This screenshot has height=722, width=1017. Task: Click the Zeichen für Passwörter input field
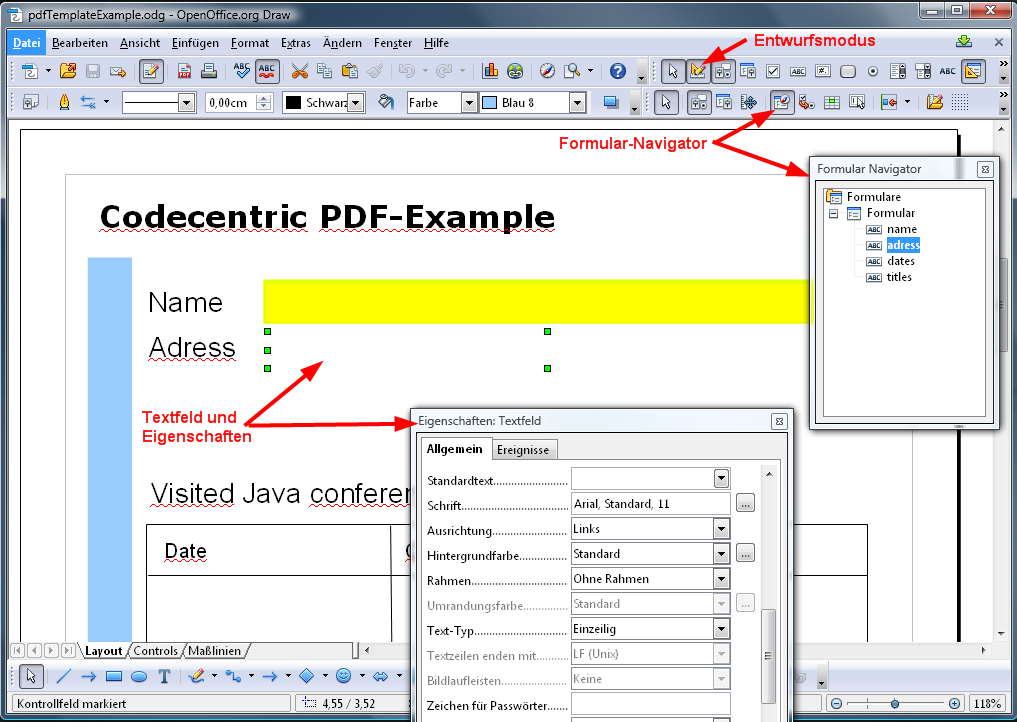[651, 704]
